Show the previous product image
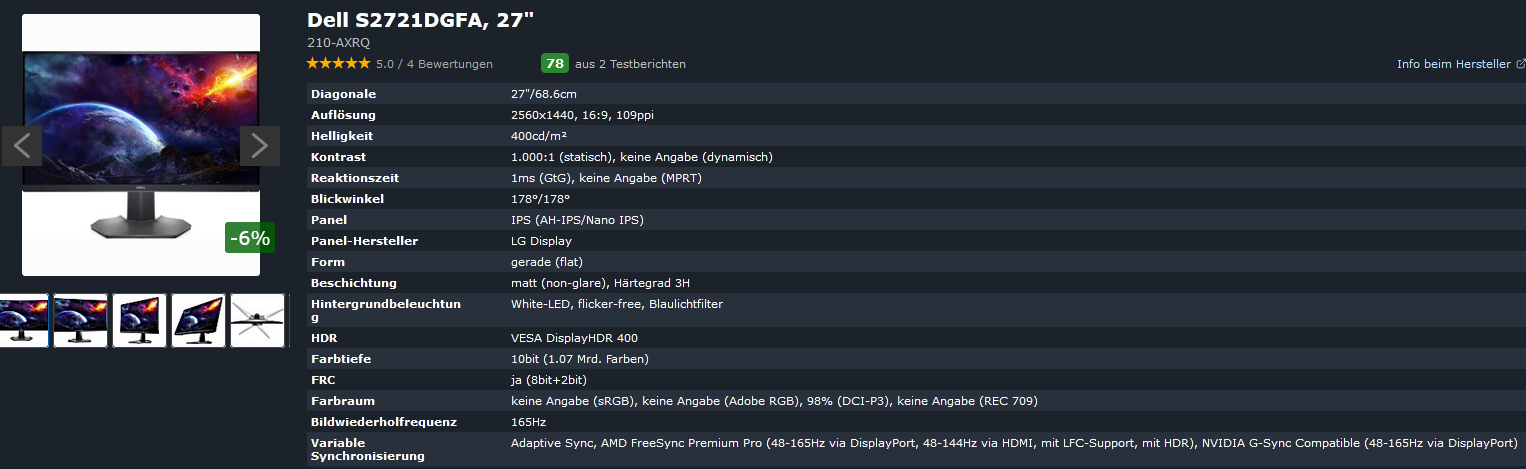The height and width of the screenshot is (469, 1526). pyautogui.click(x=22, y=146)
